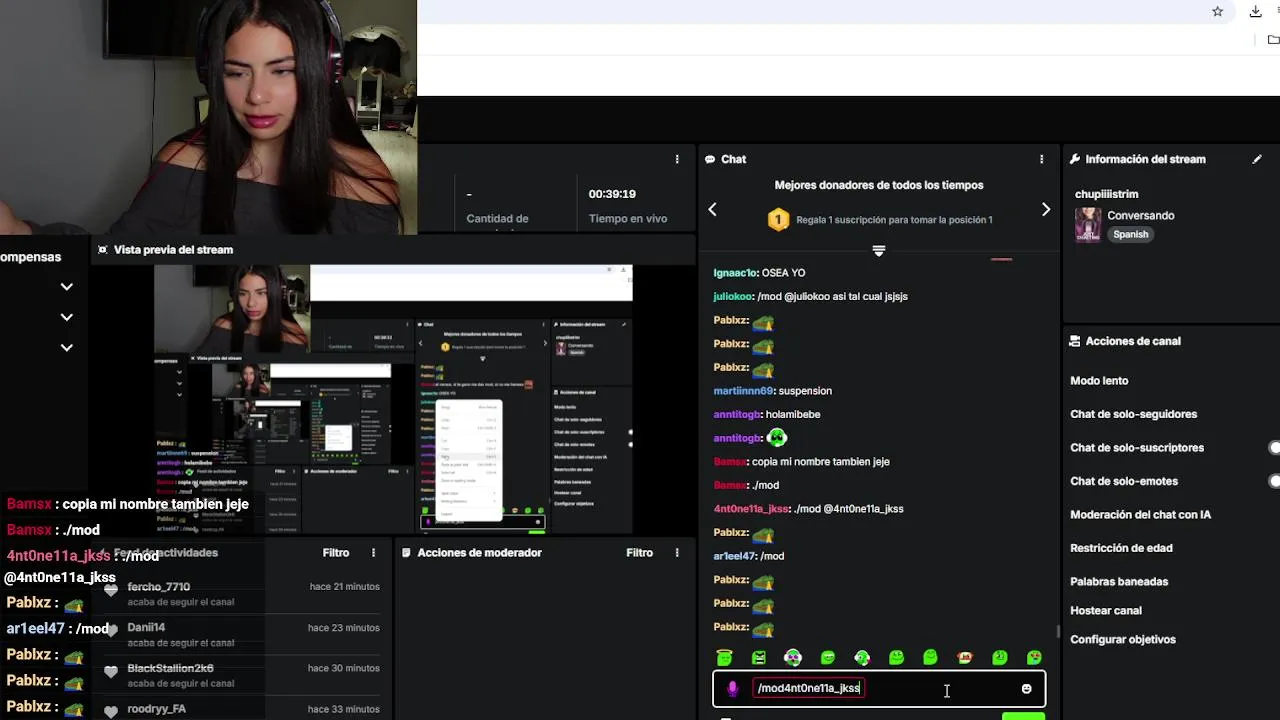1280x720 pixels.
Task: Go to previous donor leaderboard with left arrow
Action: click(x=712, y=209)
